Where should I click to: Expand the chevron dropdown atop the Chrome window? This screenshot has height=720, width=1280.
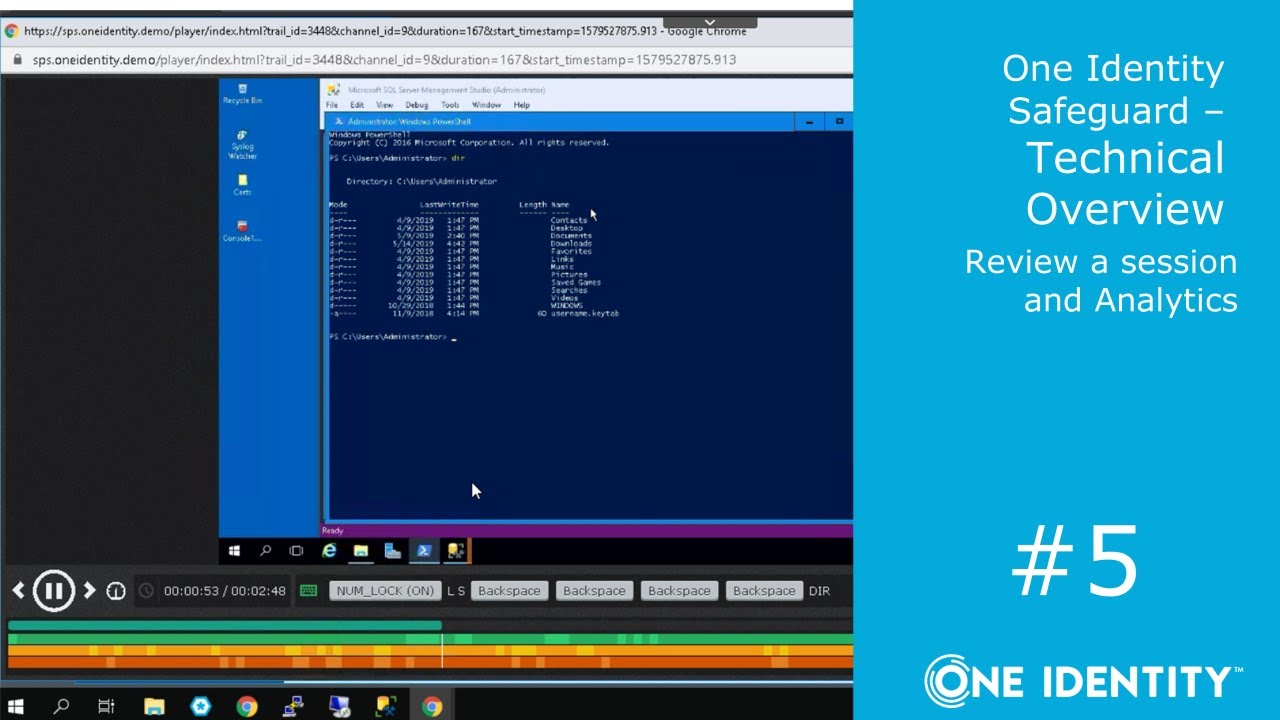709,22
